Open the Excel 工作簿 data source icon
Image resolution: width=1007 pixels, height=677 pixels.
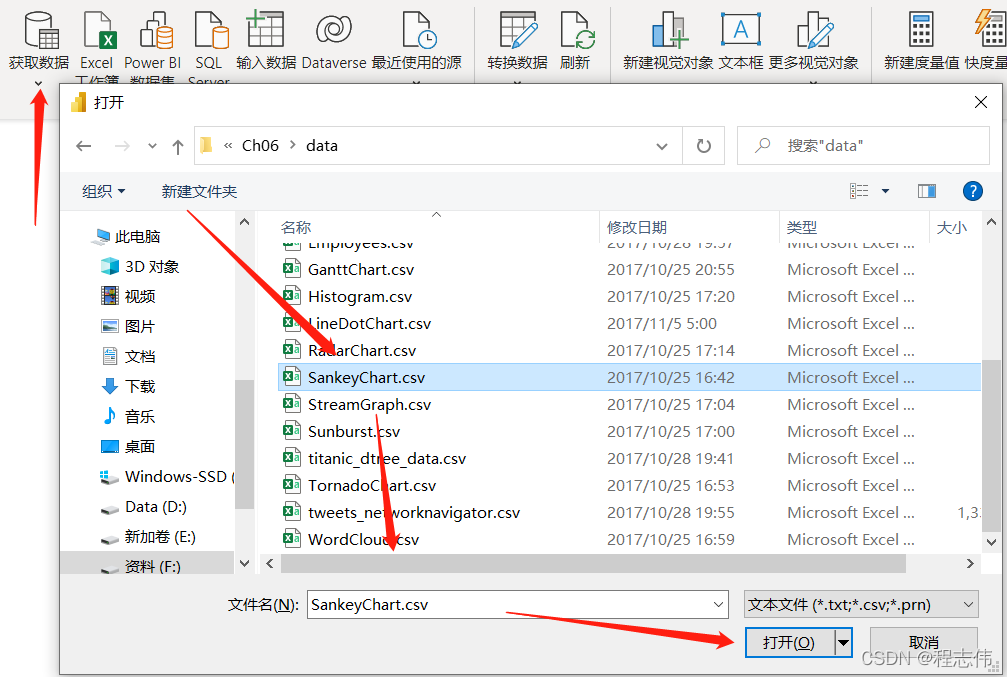pos(99,30)
